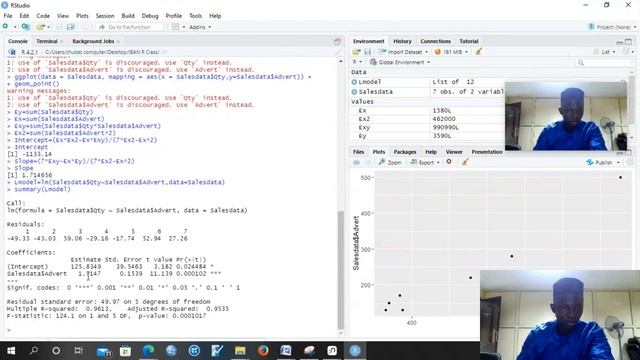Click the clear console broom icon
The height and width of the screenshot is (360, 640).
(337, 52)
